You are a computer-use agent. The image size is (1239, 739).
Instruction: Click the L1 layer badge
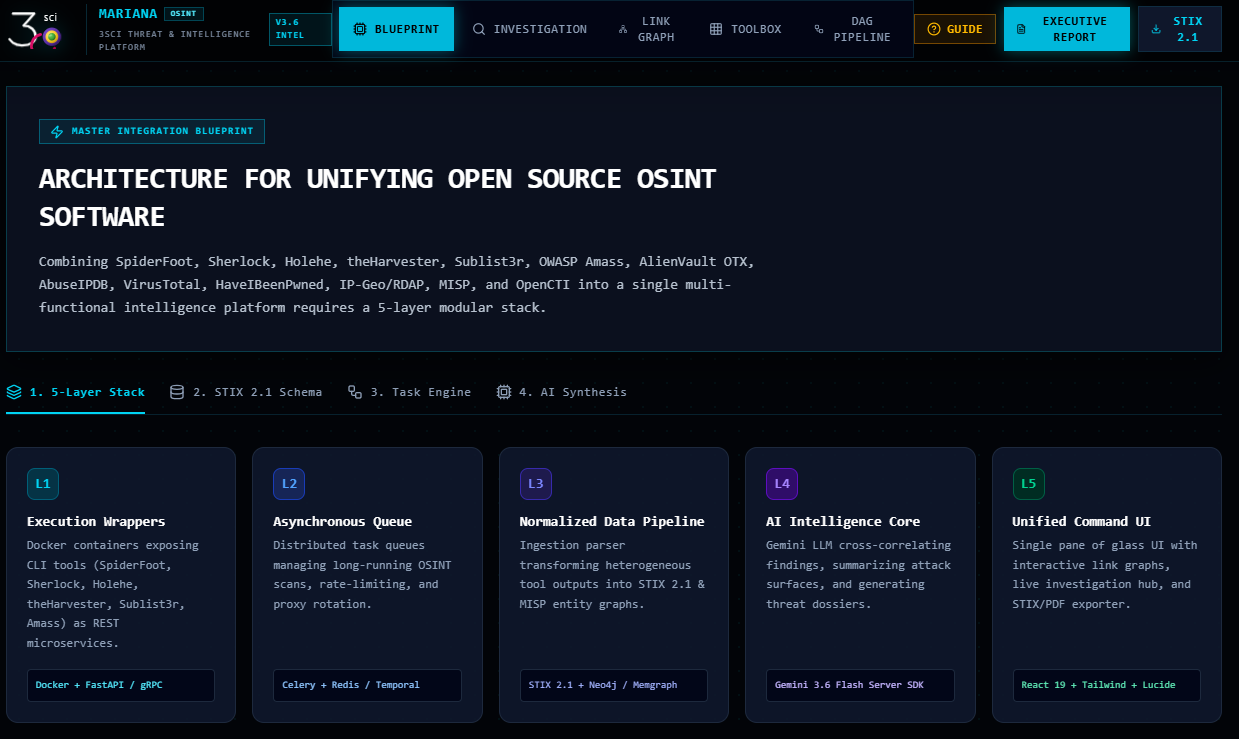[43, 484]
